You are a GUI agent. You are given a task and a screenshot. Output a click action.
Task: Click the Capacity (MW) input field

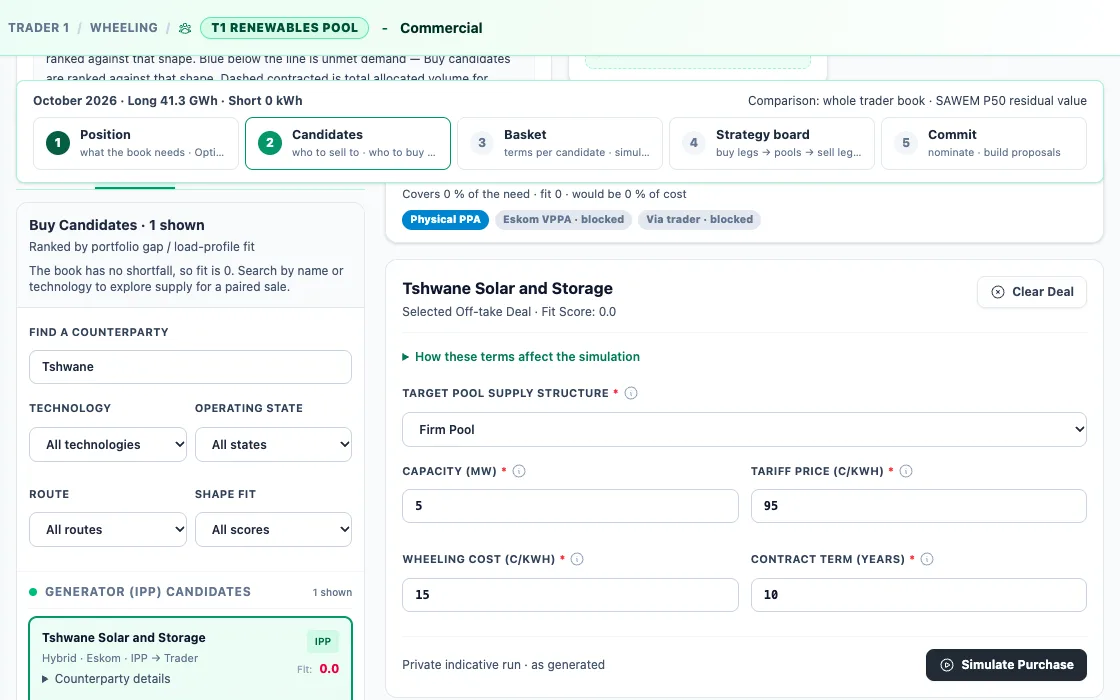tap(570, 506)
